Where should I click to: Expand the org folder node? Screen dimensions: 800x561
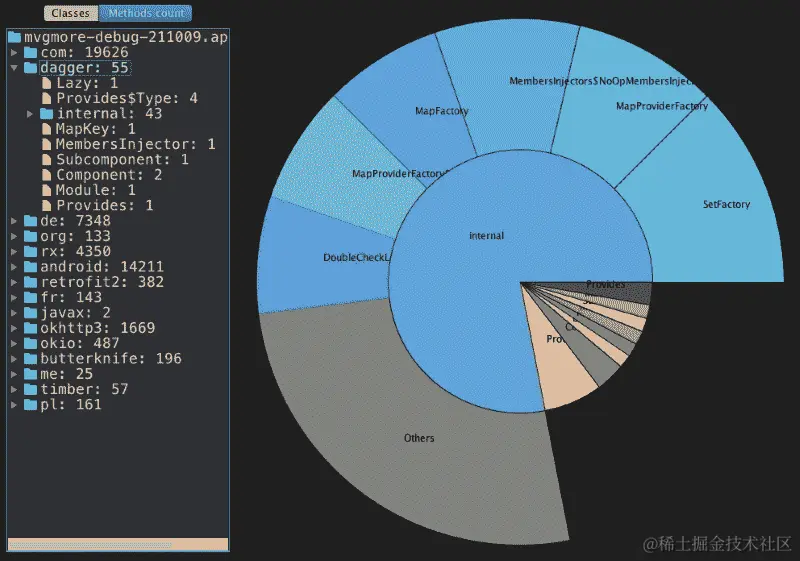[x=14, y=236]
